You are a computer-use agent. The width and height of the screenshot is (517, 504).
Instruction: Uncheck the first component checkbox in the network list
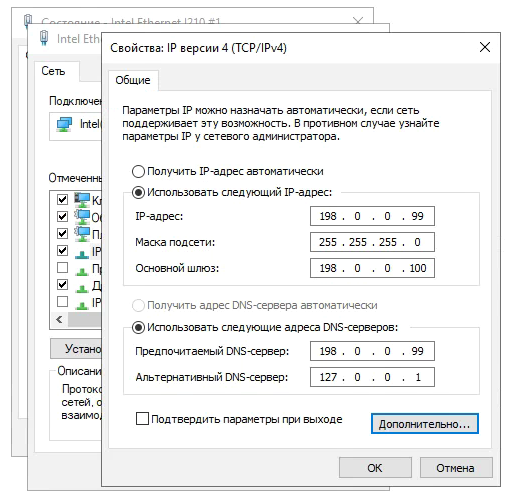pos(62,199)
